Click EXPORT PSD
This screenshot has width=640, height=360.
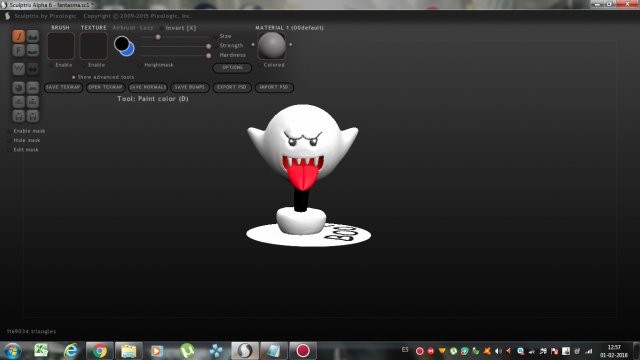[x=232, y=87]
